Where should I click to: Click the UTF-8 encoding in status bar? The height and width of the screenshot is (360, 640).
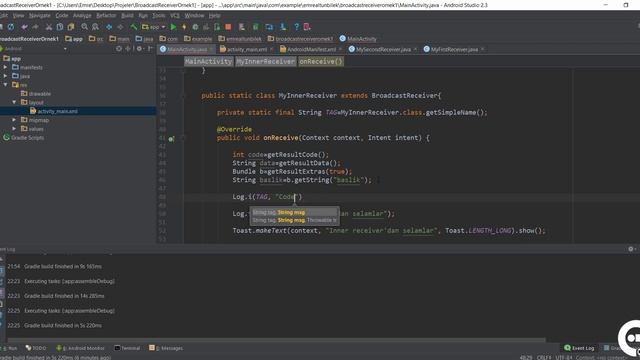point(564,358)
